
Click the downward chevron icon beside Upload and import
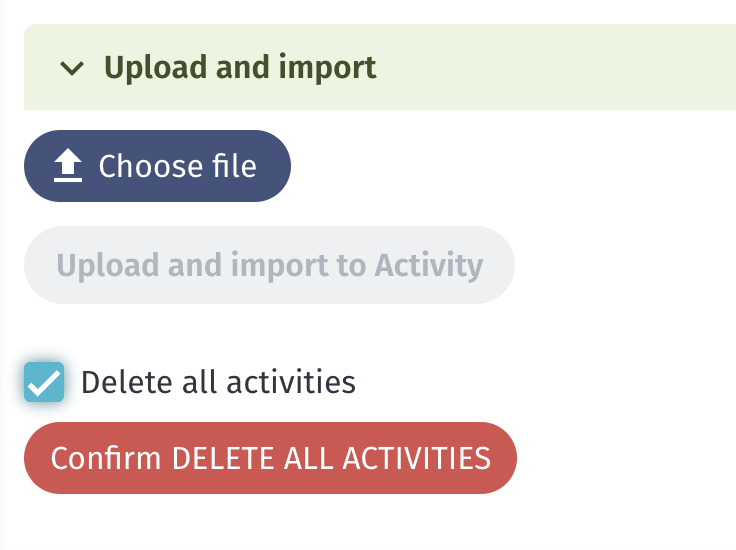[72, 68]
